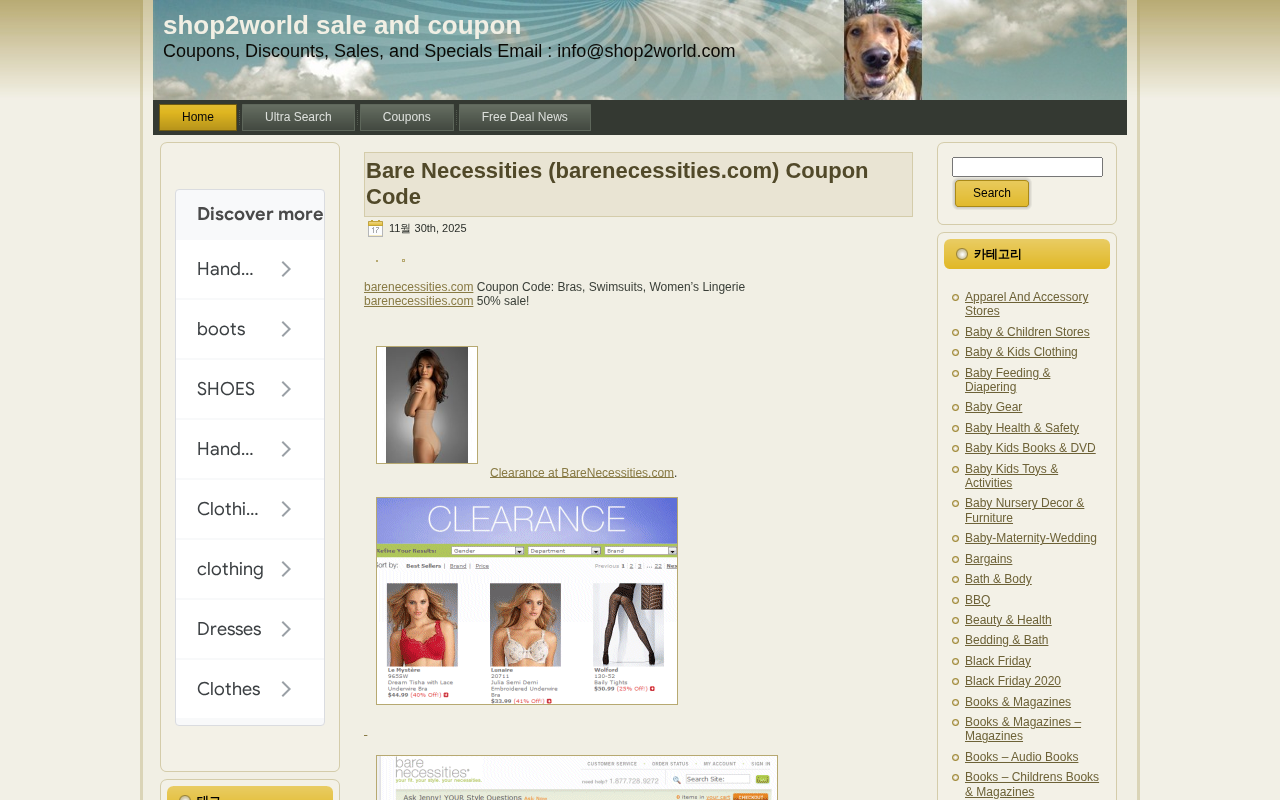Open the Coupons menu item
Viewport: 1280px width, 800px height.
tap(407, 117)
